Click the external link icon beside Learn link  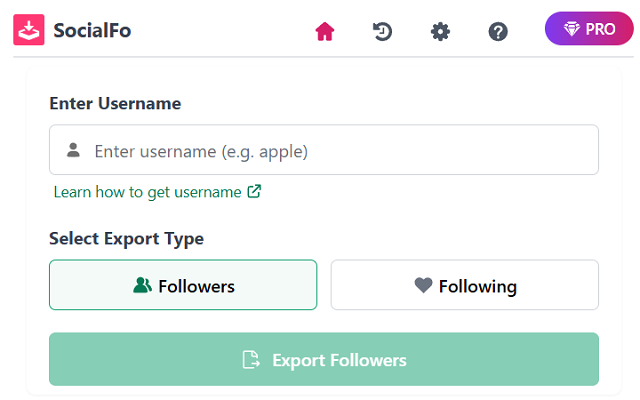[x=254, y=191]
